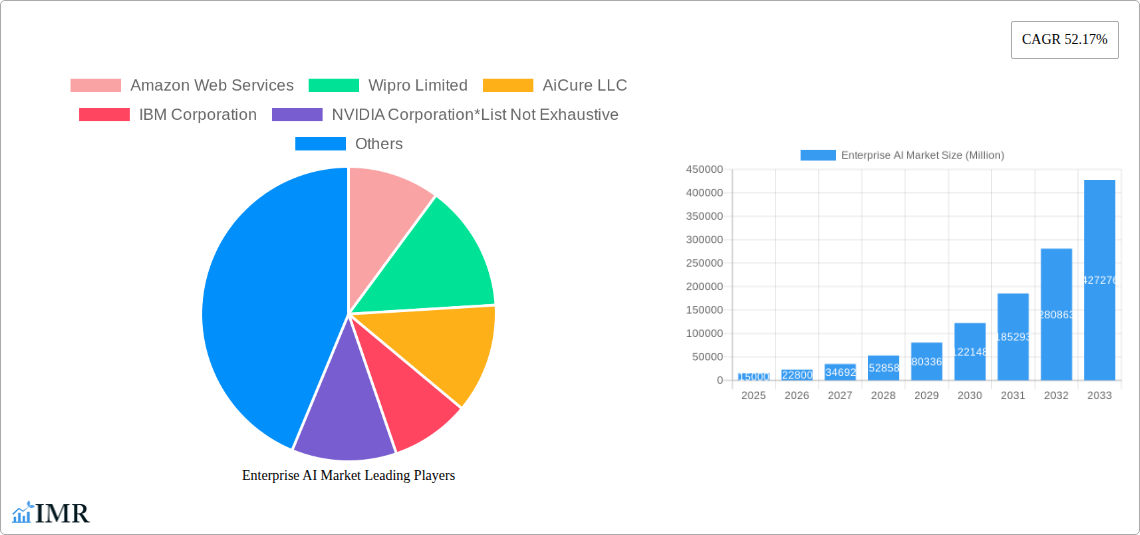The height and width of the screenshot is (535, 1140).
Task: Toggle the Wipro Limited legend swatch
Action: [x=334, y=85]
